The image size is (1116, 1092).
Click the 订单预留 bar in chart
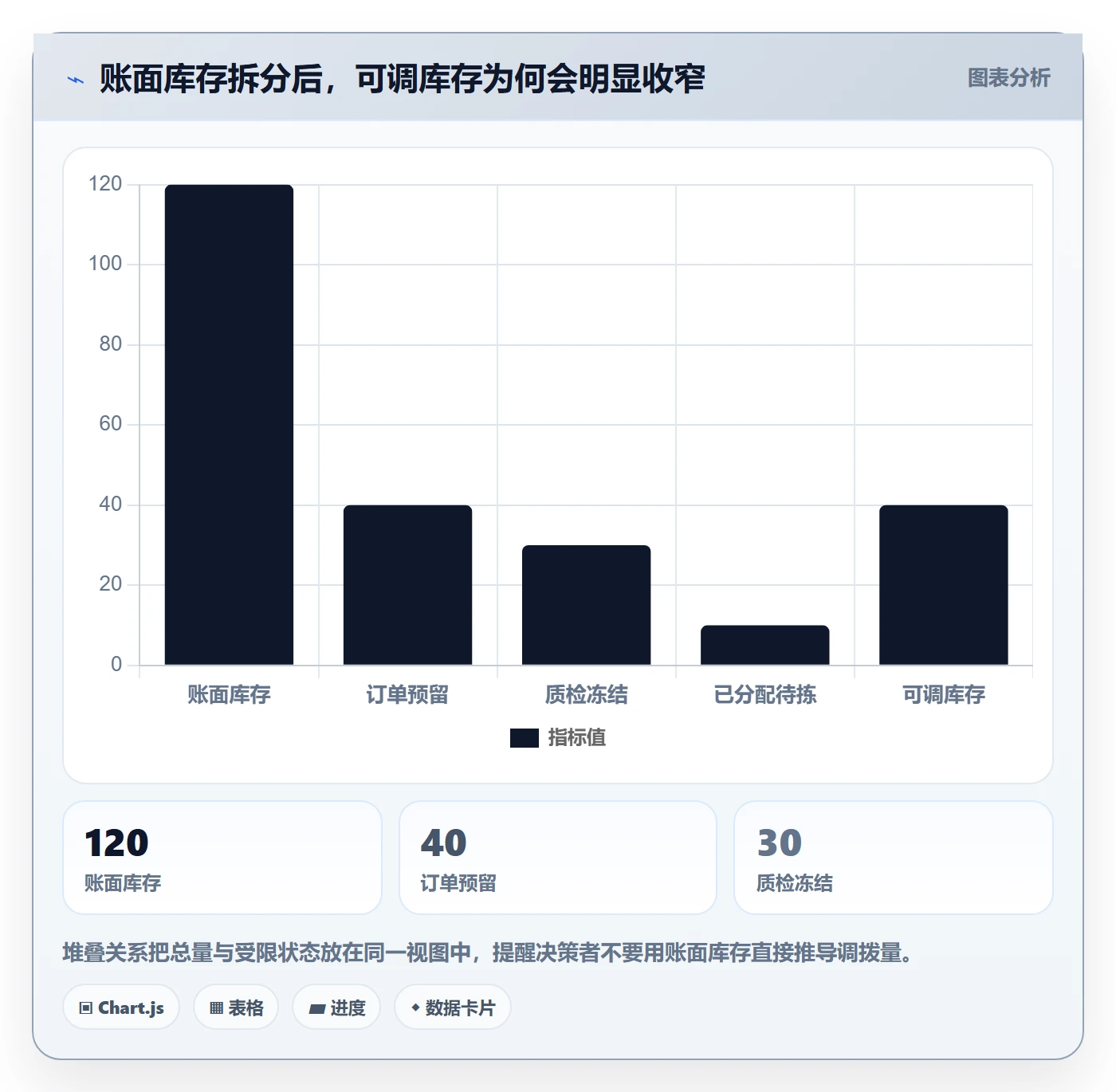(407, 585)
